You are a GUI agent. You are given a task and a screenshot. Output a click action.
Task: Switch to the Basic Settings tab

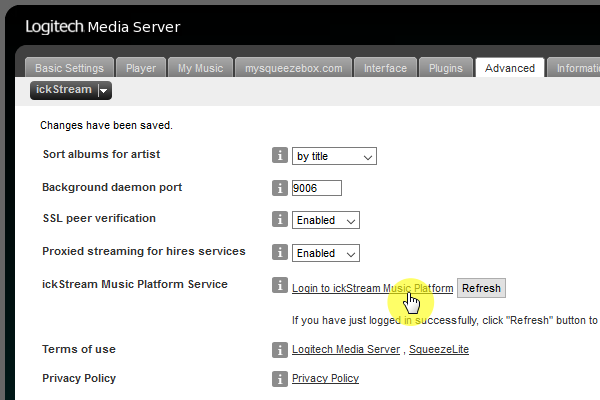point(69,68)
